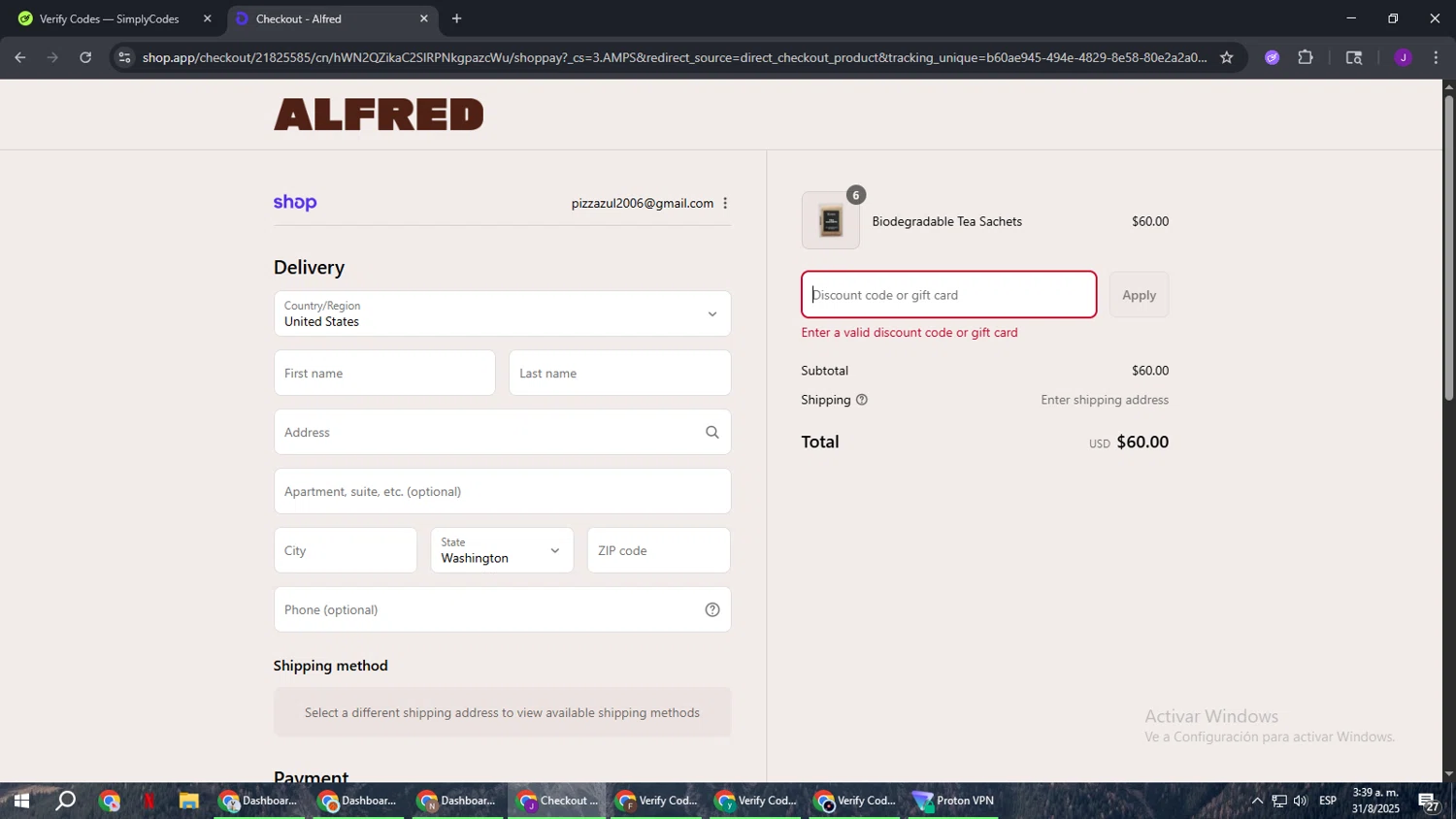Show shipping info help icon
Image resolution: width=1456 pixels, height=819 pixels.
[861, 400]
